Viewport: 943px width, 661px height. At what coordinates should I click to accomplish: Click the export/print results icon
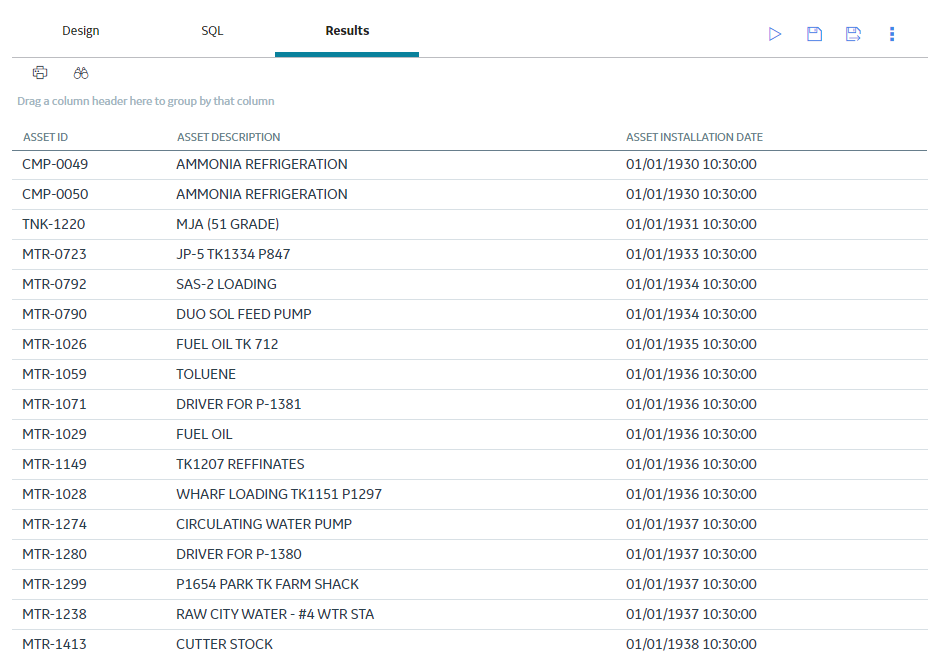40,73
